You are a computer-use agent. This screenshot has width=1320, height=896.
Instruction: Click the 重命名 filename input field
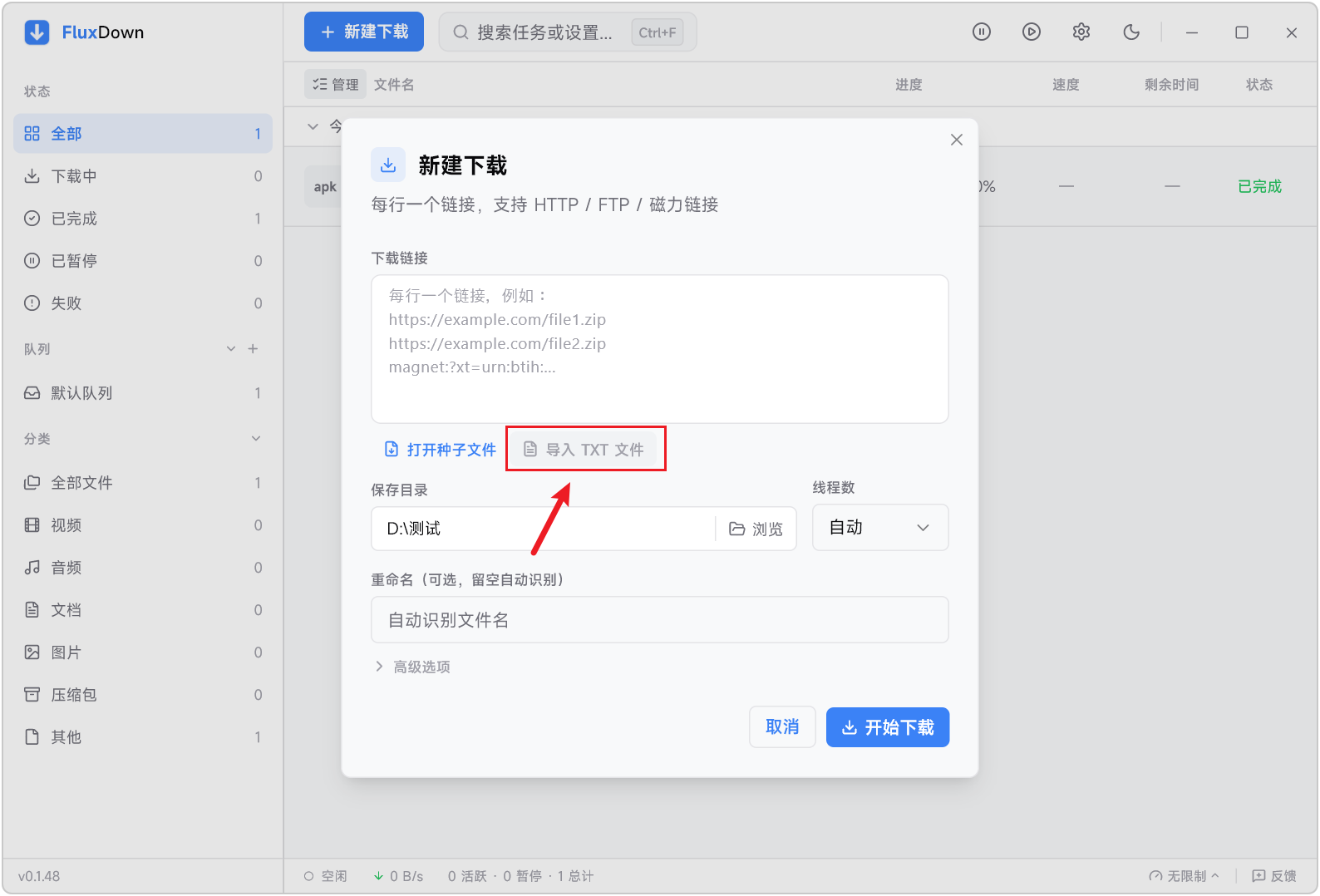[x=660, y=620]
